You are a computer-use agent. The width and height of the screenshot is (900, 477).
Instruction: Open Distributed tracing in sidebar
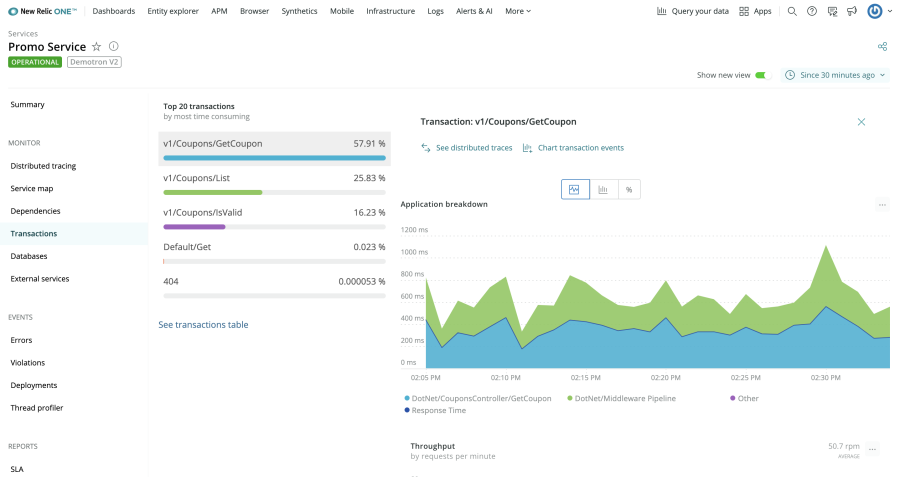click(x=43, y=166)
